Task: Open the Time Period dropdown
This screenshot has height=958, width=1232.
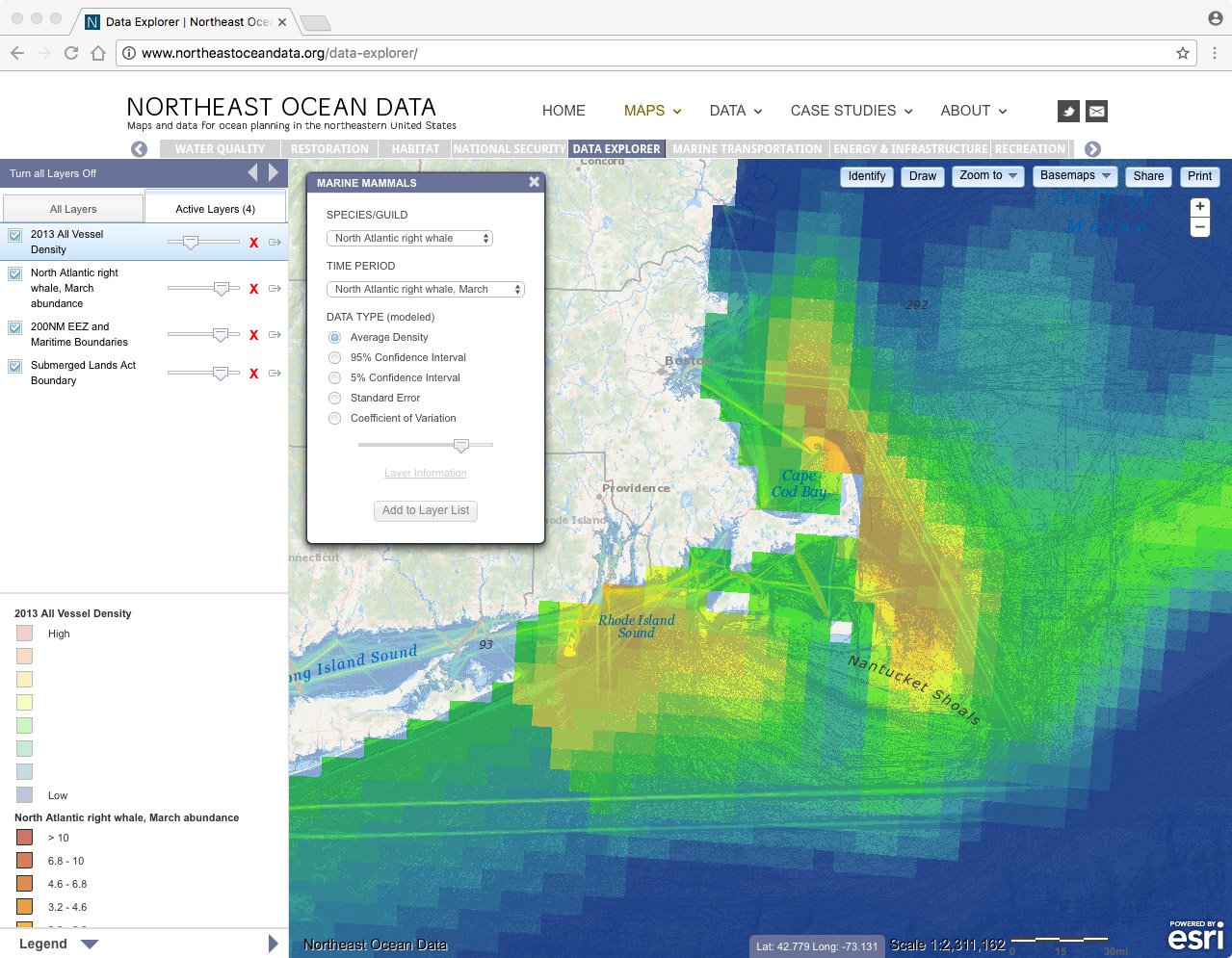Action: pyautogui.click(x=426, y=289)
